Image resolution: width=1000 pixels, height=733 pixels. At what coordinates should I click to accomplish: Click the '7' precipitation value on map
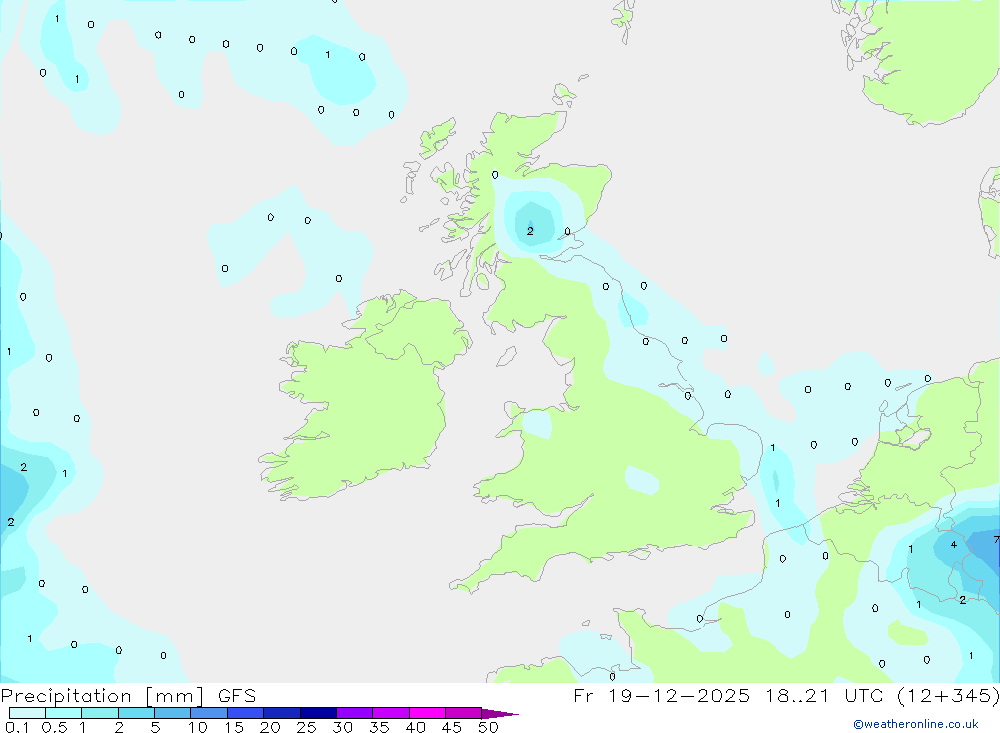point(996,540)
